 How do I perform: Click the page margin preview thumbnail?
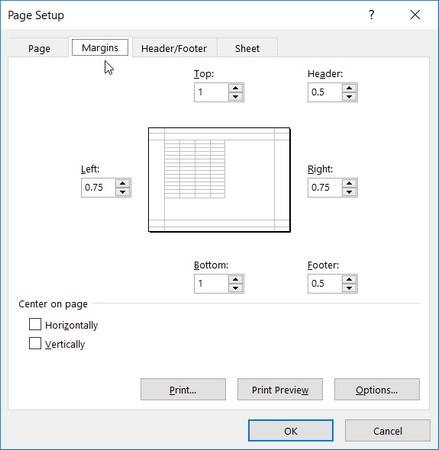coord(219,179)
